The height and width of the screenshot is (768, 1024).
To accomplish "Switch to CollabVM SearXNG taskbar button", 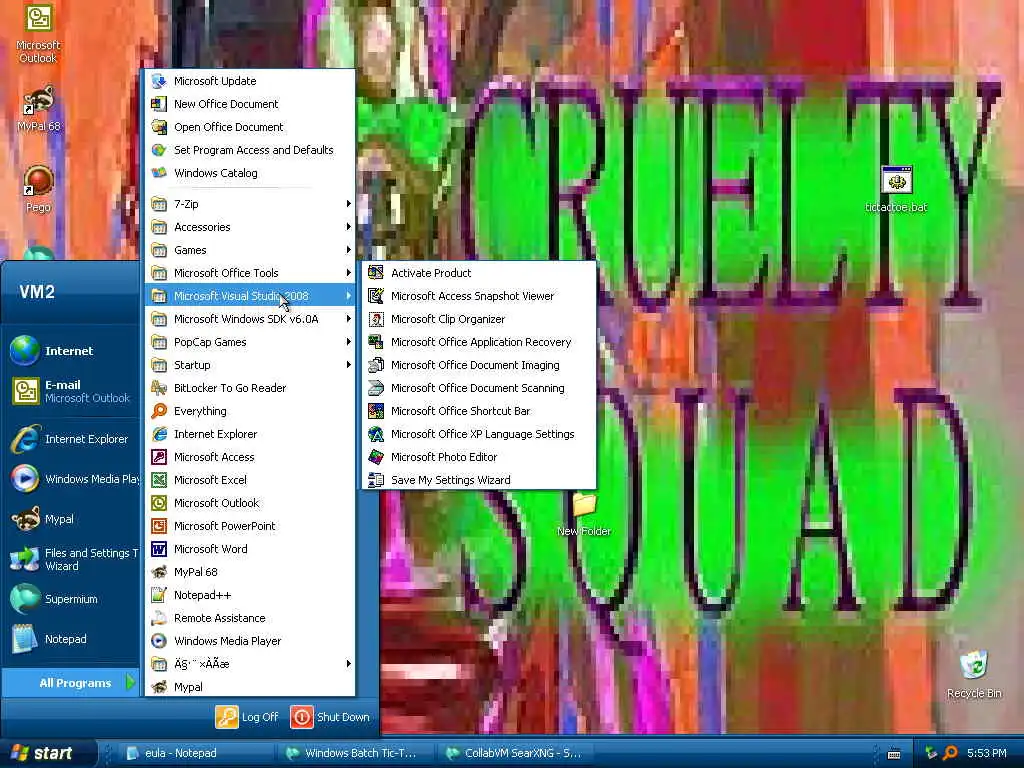I will tap(516, 753).
